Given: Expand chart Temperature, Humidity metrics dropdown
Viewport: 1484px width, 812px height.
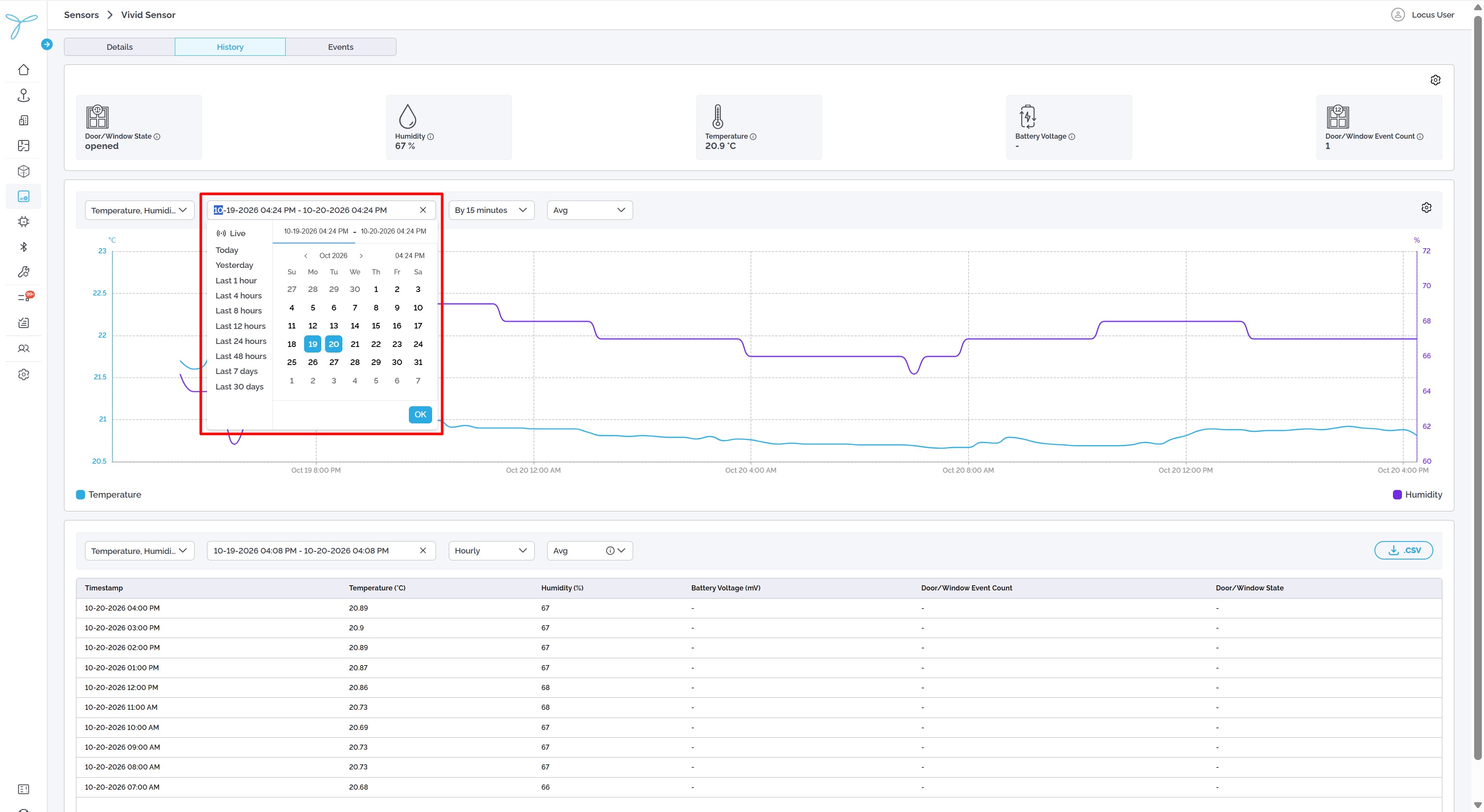Looking at the screenshot, I should coord(140,210).
